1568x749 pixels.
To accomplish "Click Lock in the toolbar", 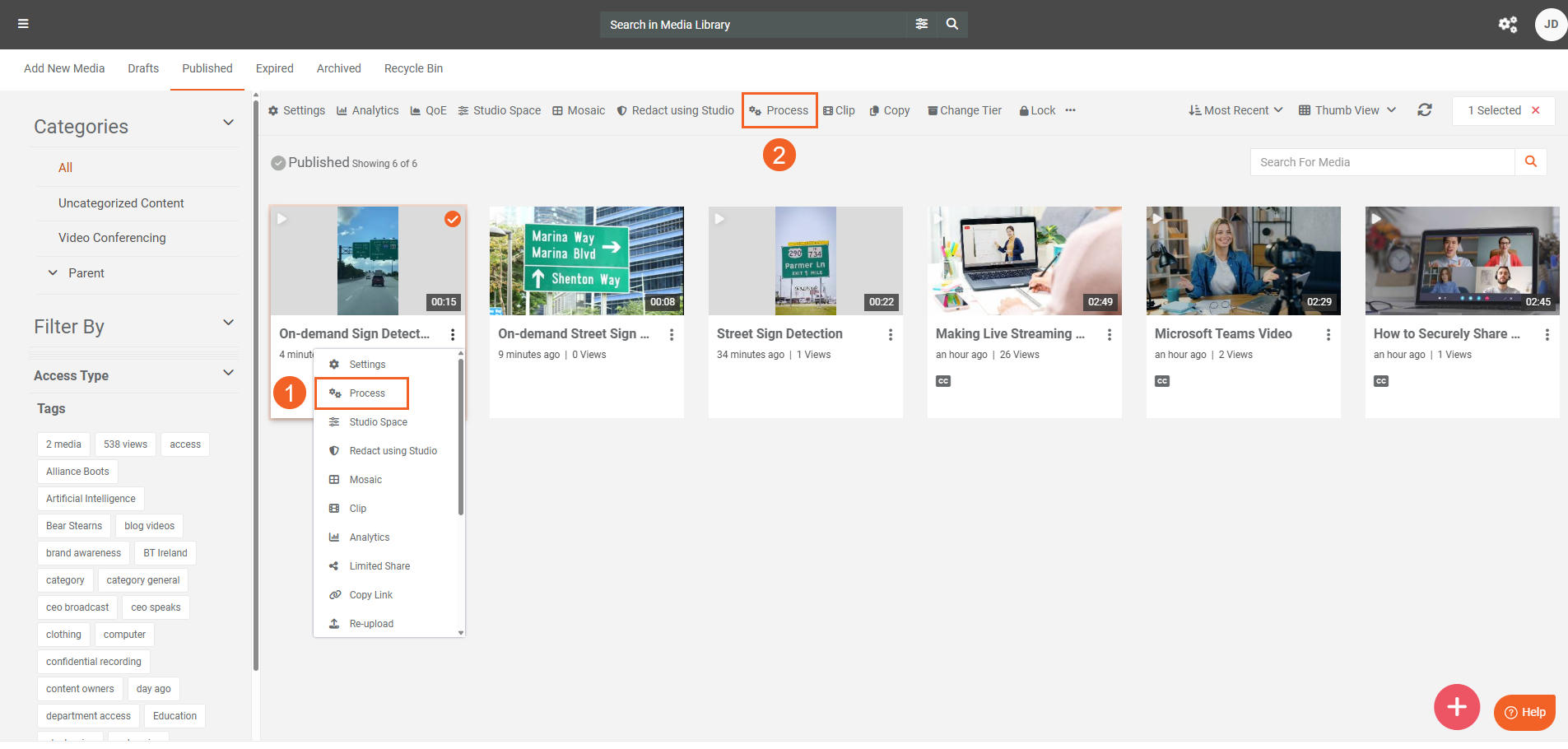I will [x=1037, y=110].
